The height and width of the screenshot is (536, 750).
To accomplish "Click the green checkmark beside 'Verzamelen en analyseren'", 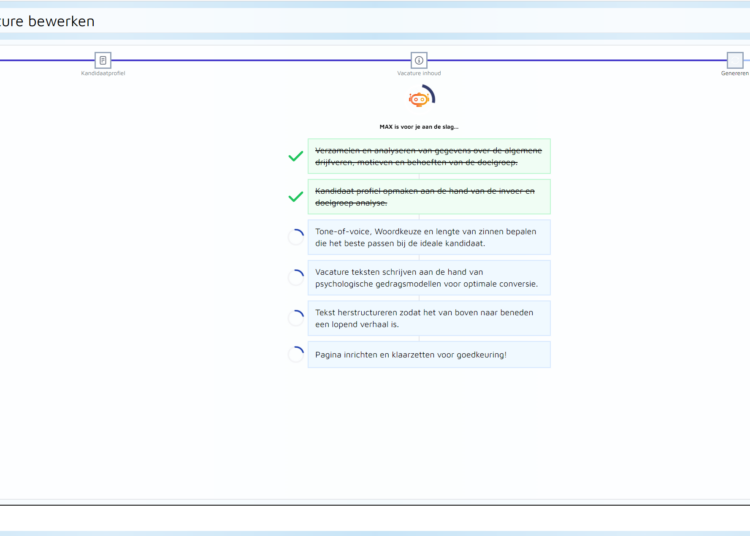I will coord(296,156).
